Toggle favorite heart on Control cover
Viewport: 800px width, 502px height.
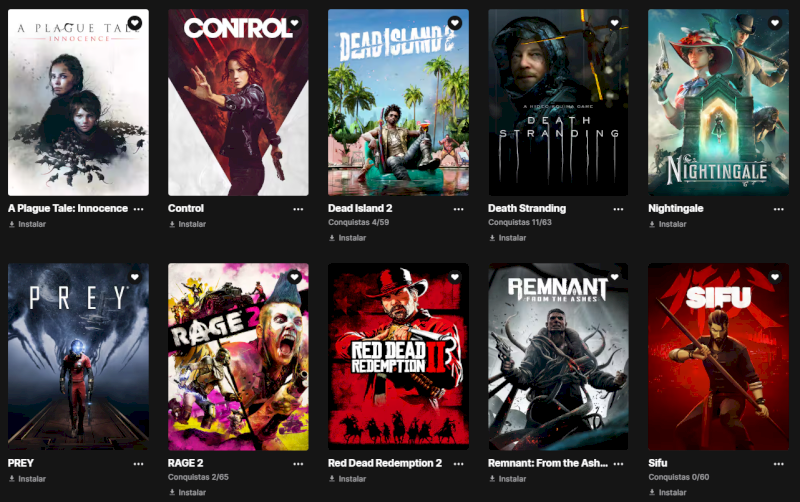click(x=294, y=23)
